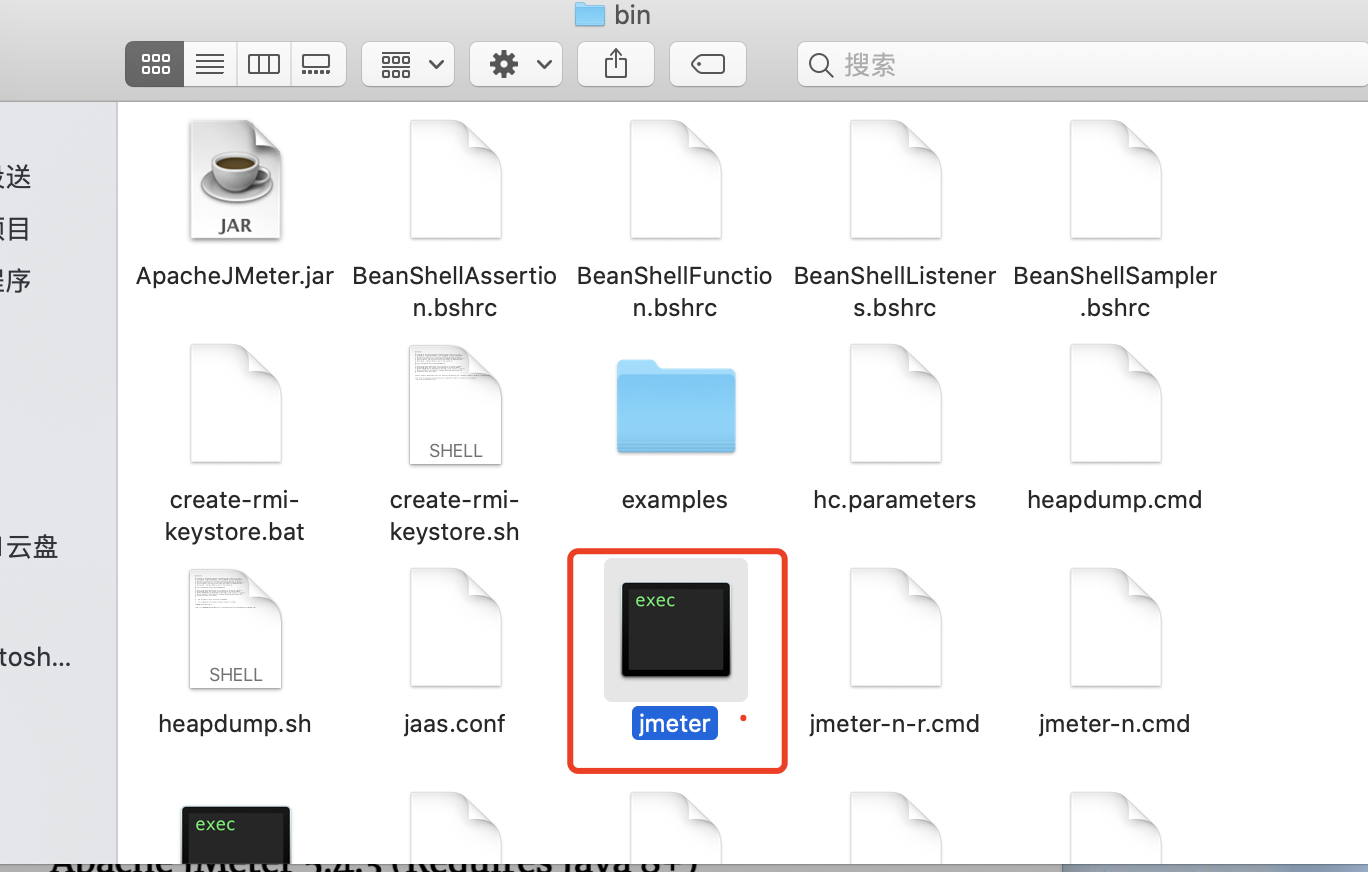Select jaas.conf file icon
1368x872 pixels.
click(455, 628)
